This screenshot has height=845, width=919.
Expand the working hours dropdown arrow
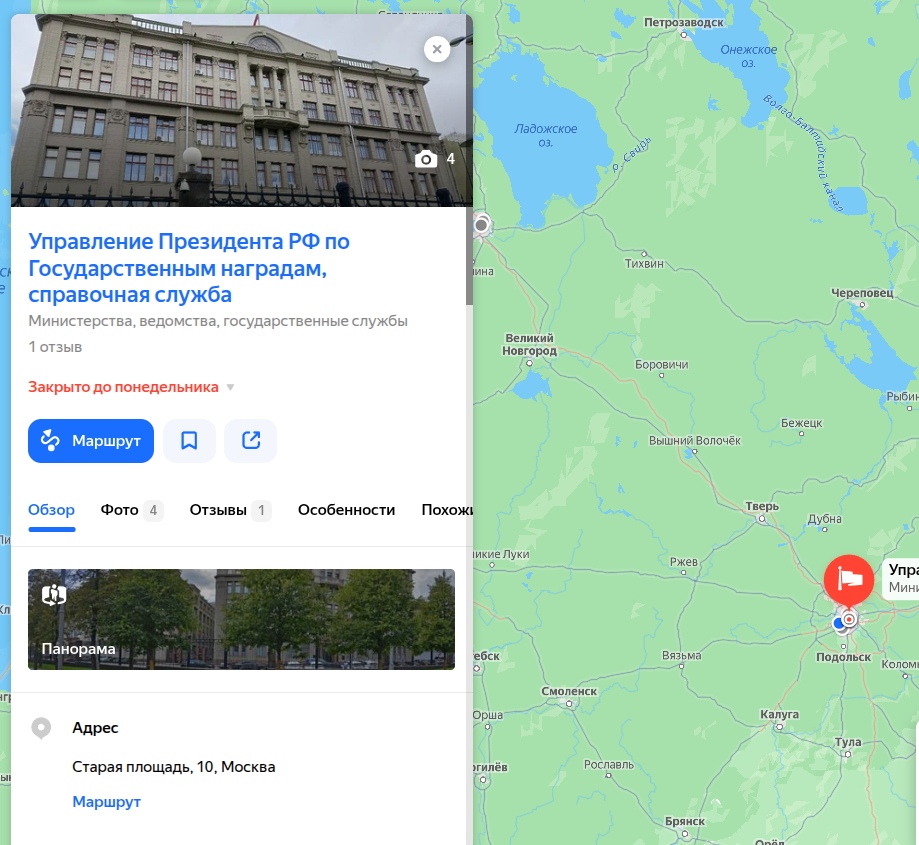230,387
